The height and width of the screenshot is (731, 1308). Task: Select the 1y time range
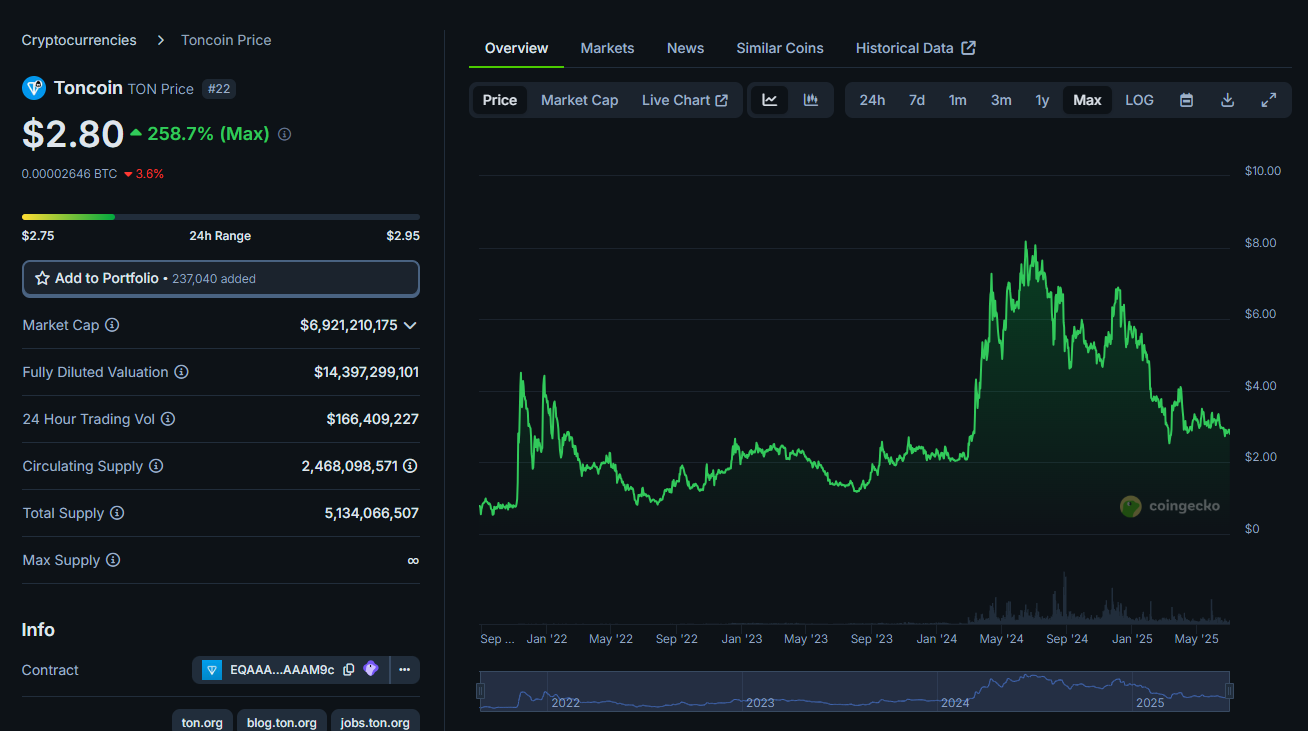[1042, 100]
